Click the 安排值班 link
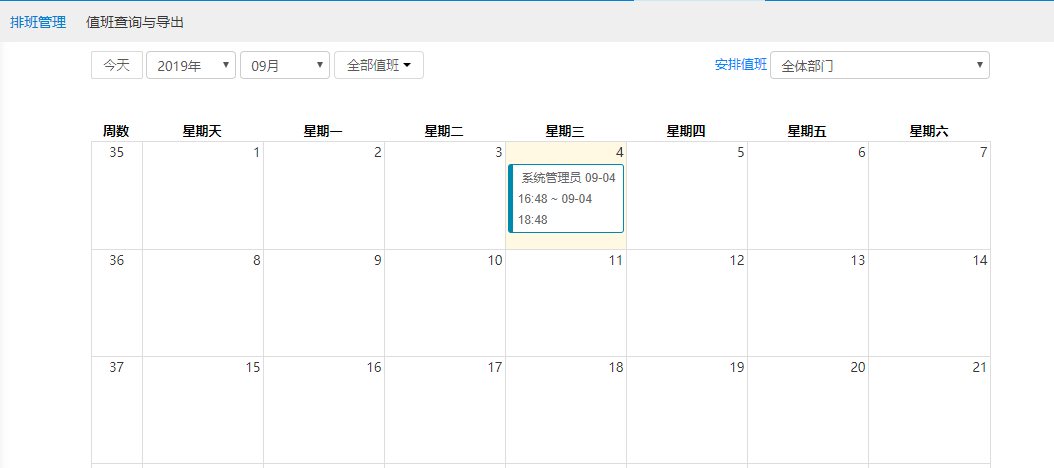This screenshot has width=1054, height=468. pos(740,65)
